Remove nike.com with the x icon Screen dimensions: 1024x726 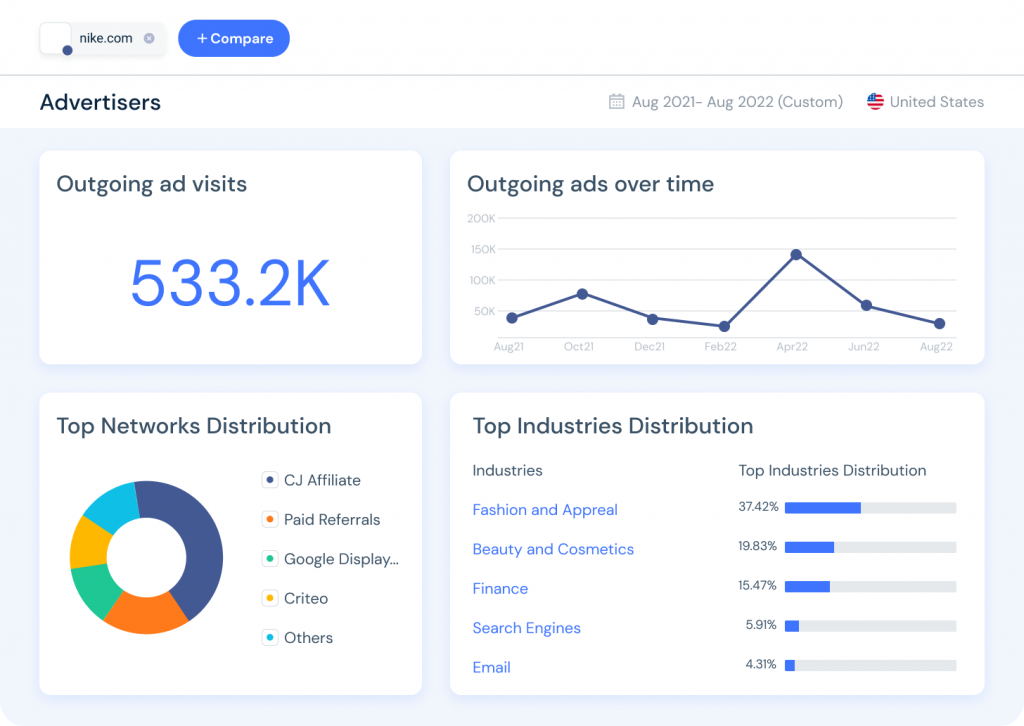click(x=149, y=38)
